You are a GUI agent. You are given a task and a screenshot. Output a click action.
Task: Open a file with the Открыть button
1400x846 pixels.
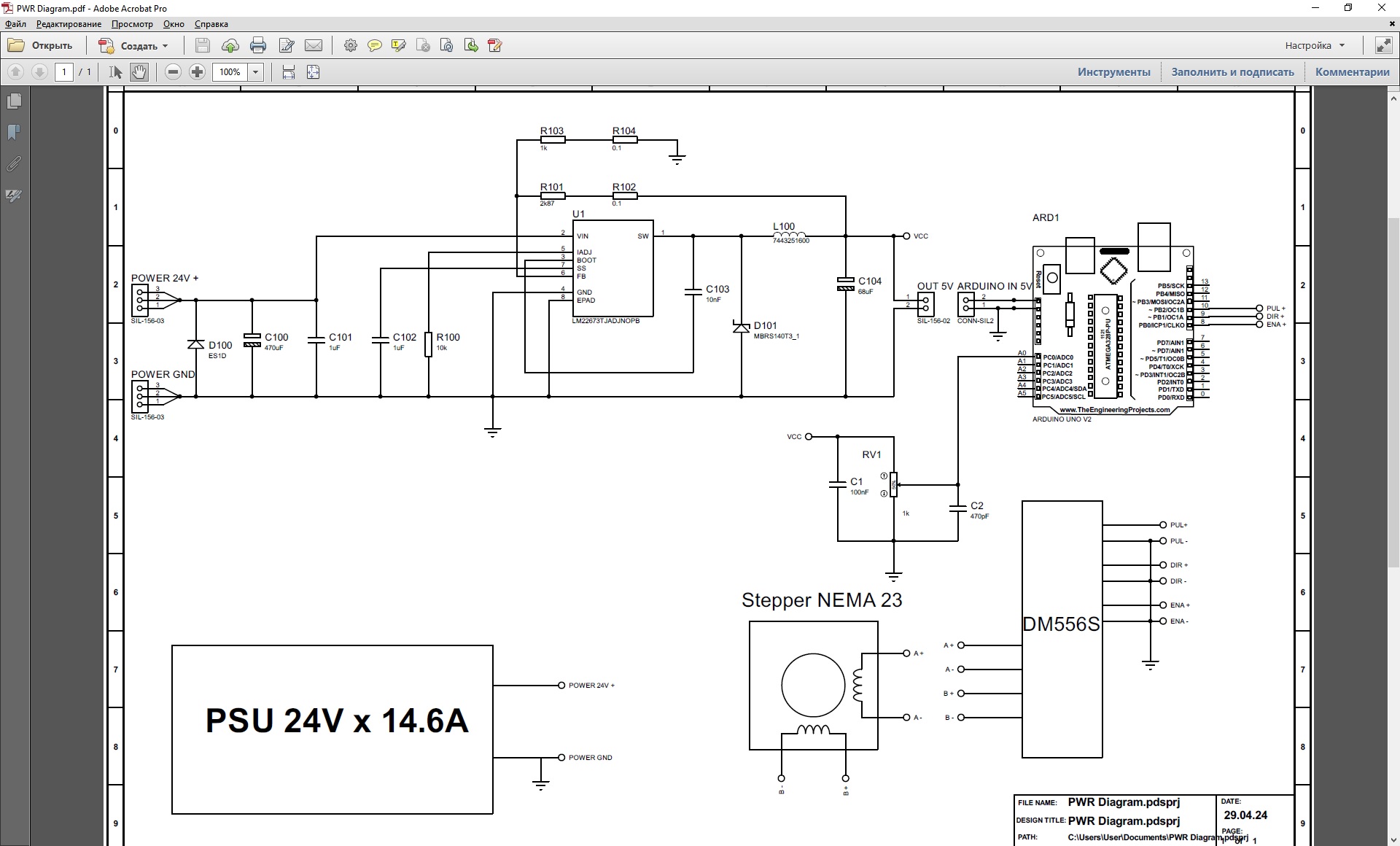[41, 45]
